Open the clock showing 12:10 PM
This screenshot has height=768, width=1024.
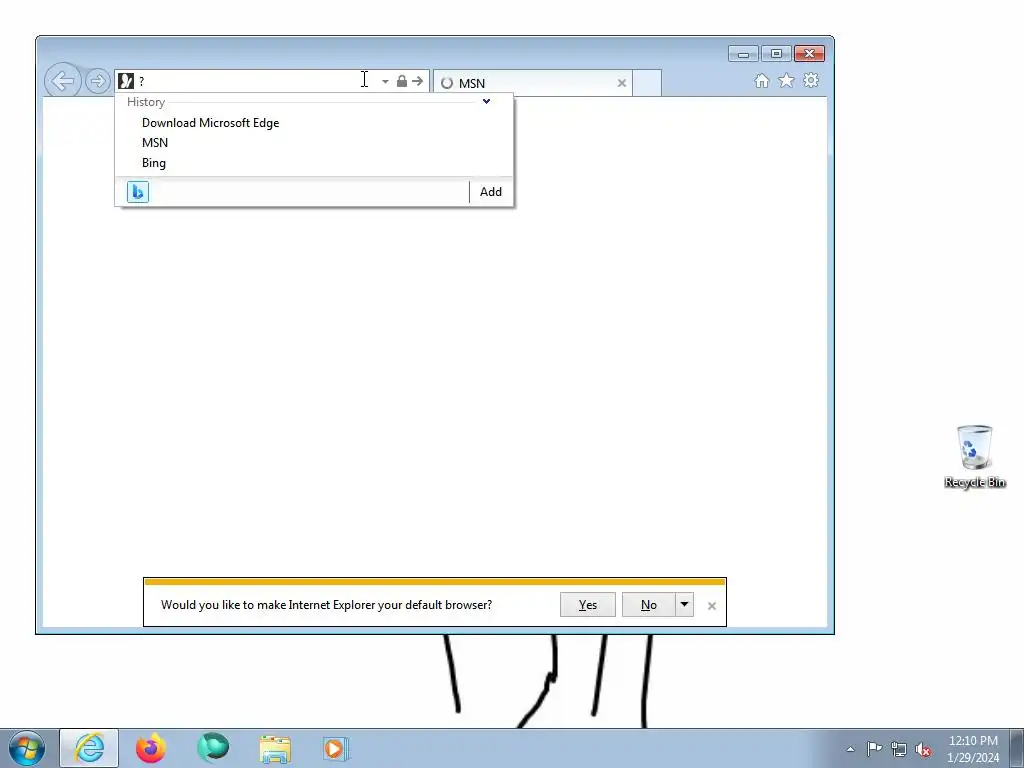(x=973, y=749)
